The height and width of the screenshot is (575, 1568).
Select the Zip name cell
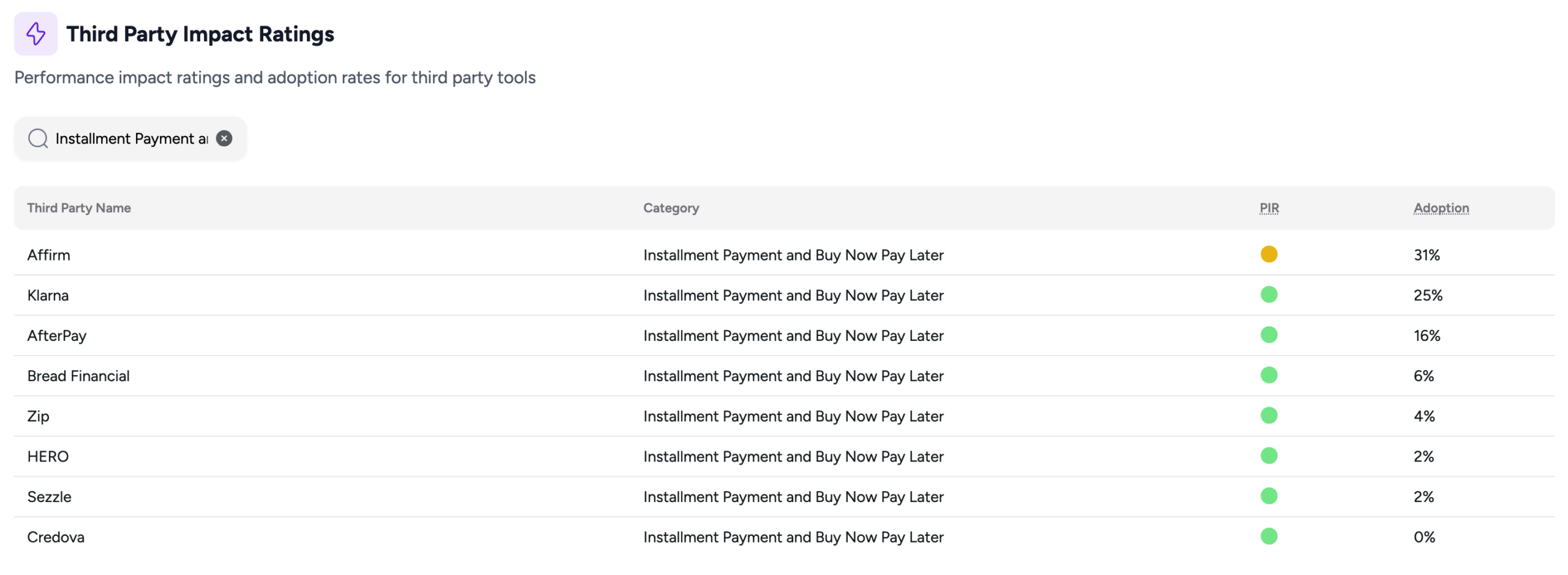38,417
